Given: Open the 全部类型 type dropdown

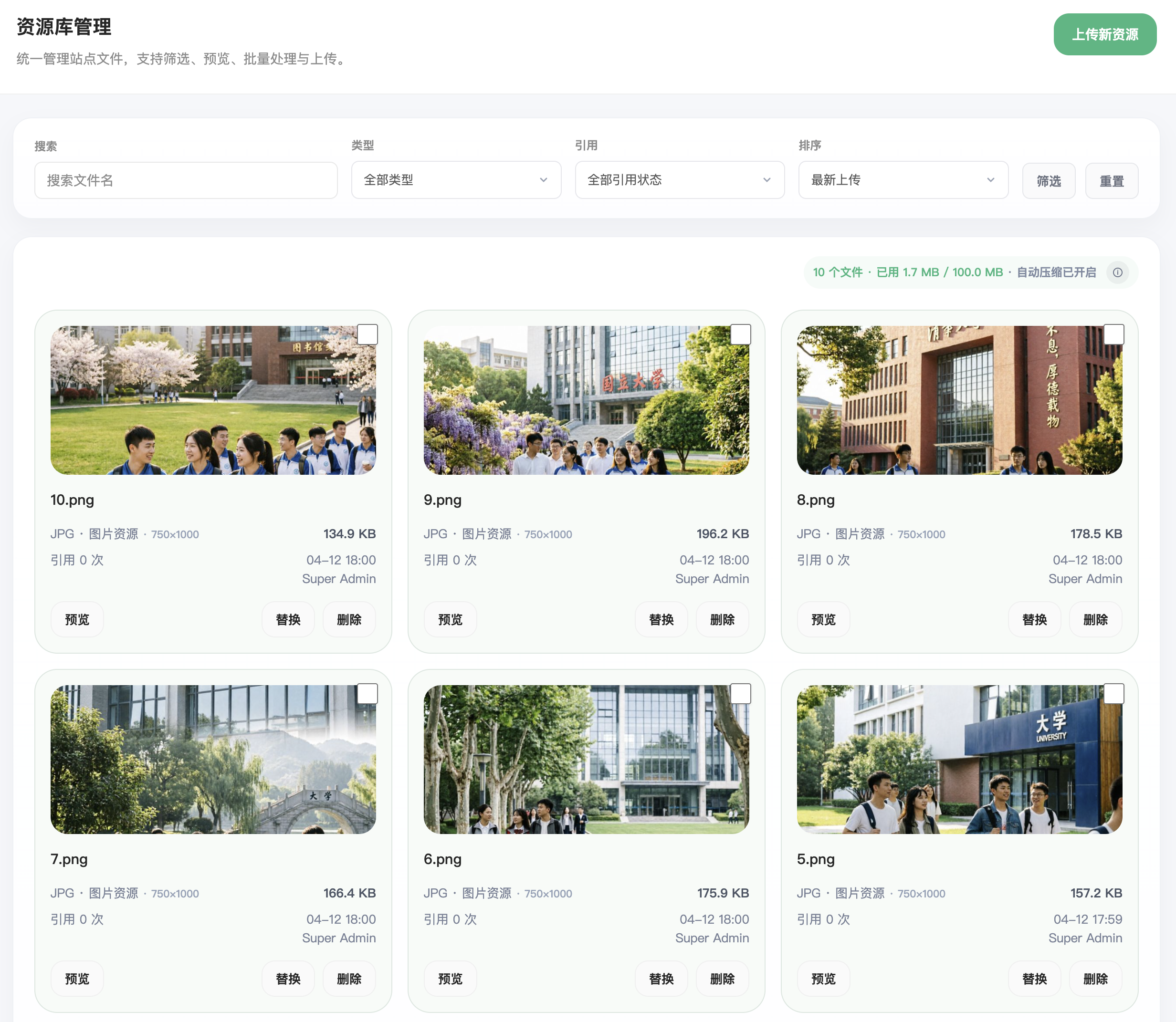Looking at the screenshot, I should pyautogui.click(x=456, y=180).
